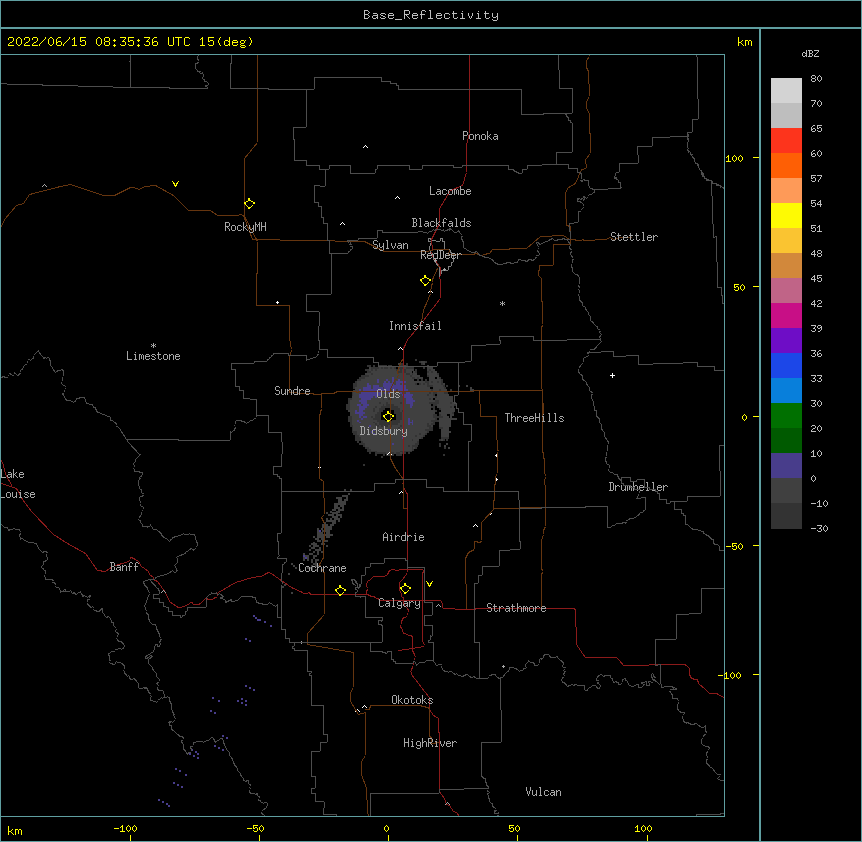Click the Base_Reflectivity title
The width and height of the screenshot is (862, 842).
click(x=431, y=15)
